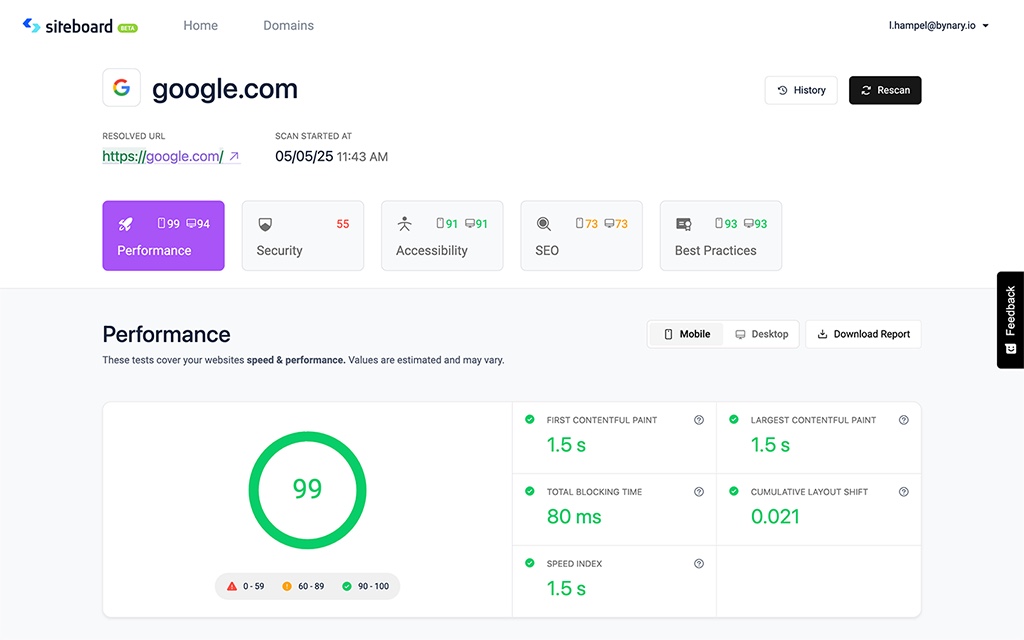
Task: Click the Google favicon thumbnail
Action: (x=121, y=88)
